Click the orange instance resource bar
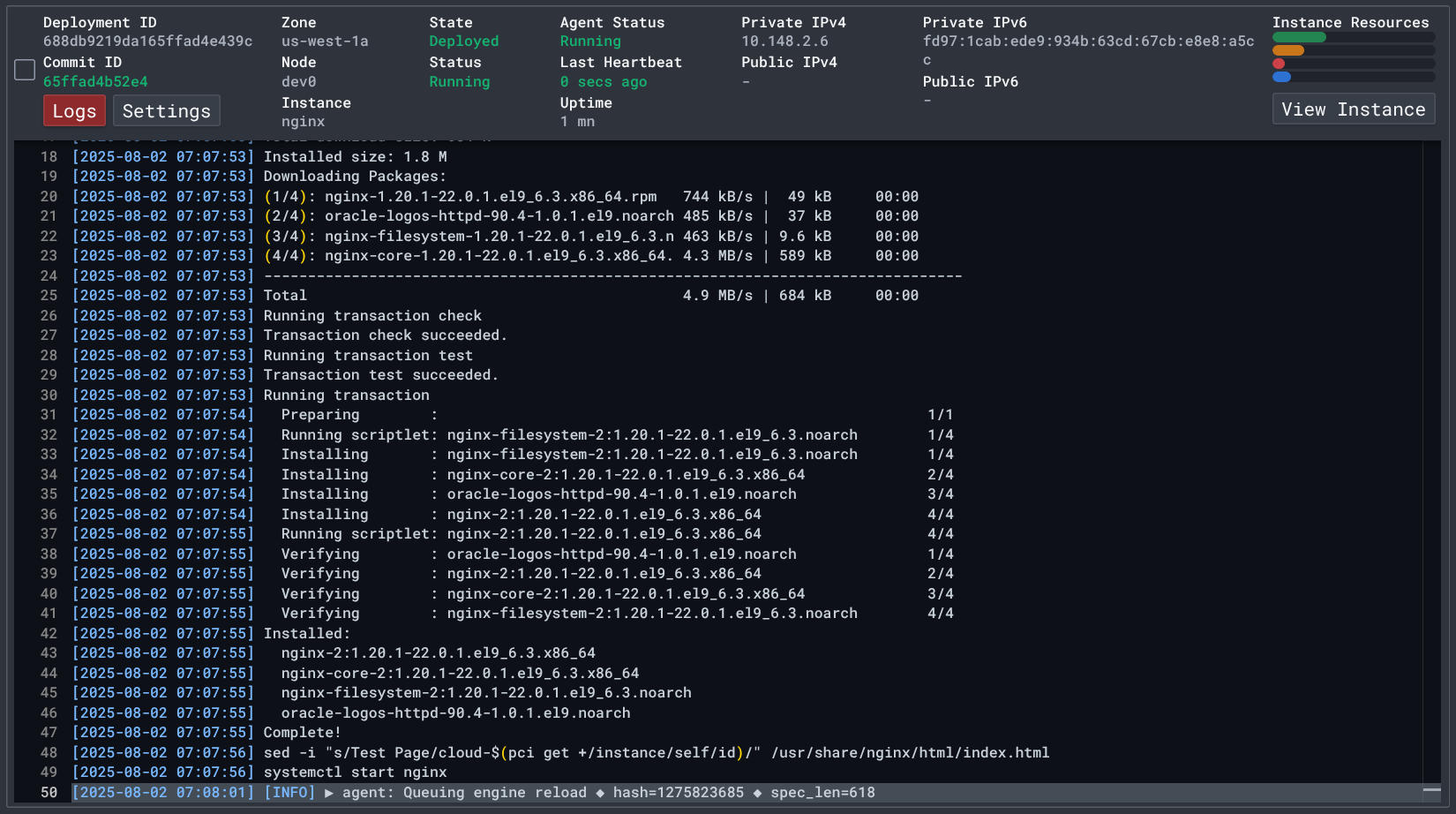Viewport: 1456px width, 814px height. pyautogui.click(x=1288, y=50)
